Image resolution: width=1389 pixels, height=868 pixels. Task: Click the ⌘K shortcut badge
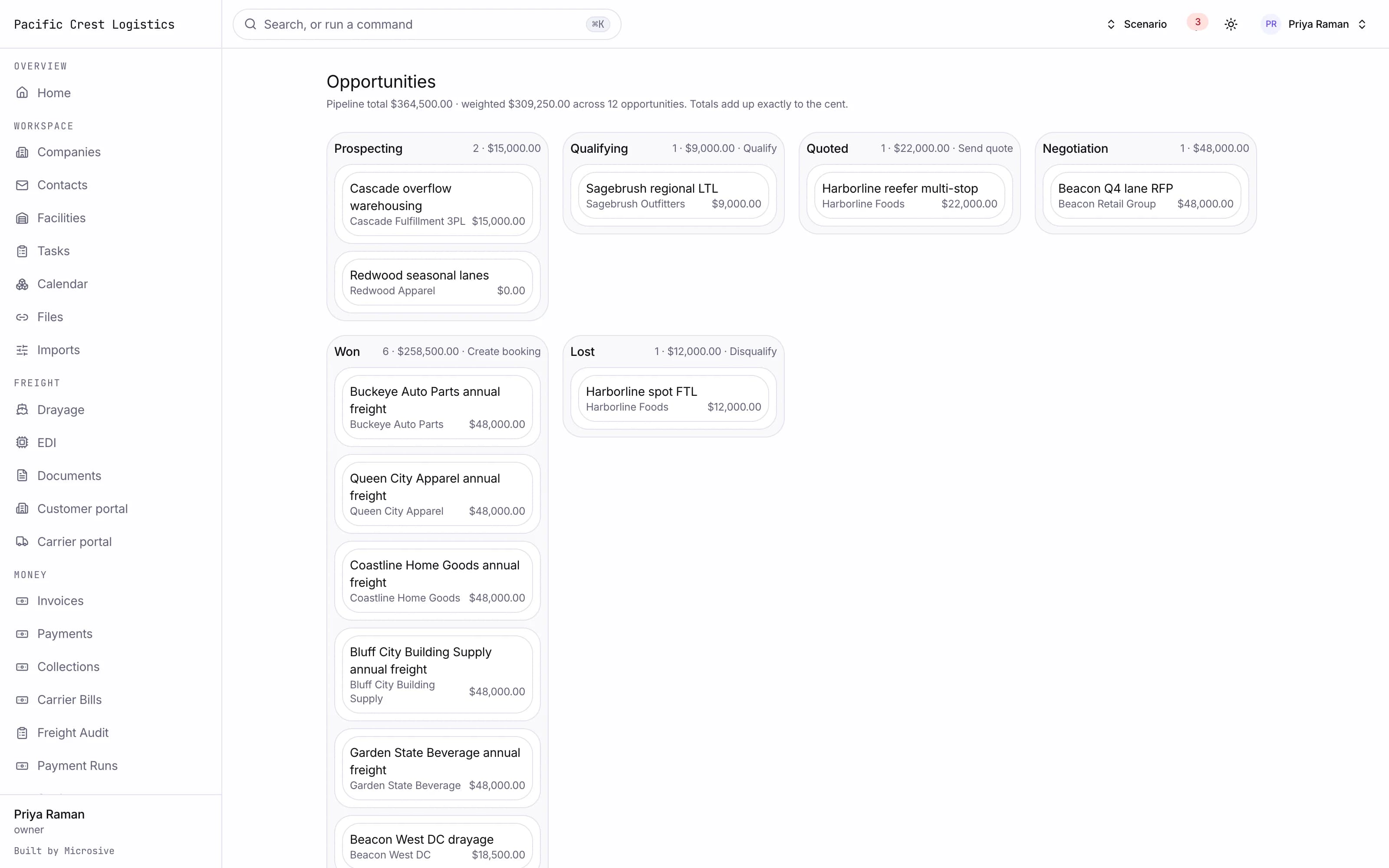(x=598, y=24)
